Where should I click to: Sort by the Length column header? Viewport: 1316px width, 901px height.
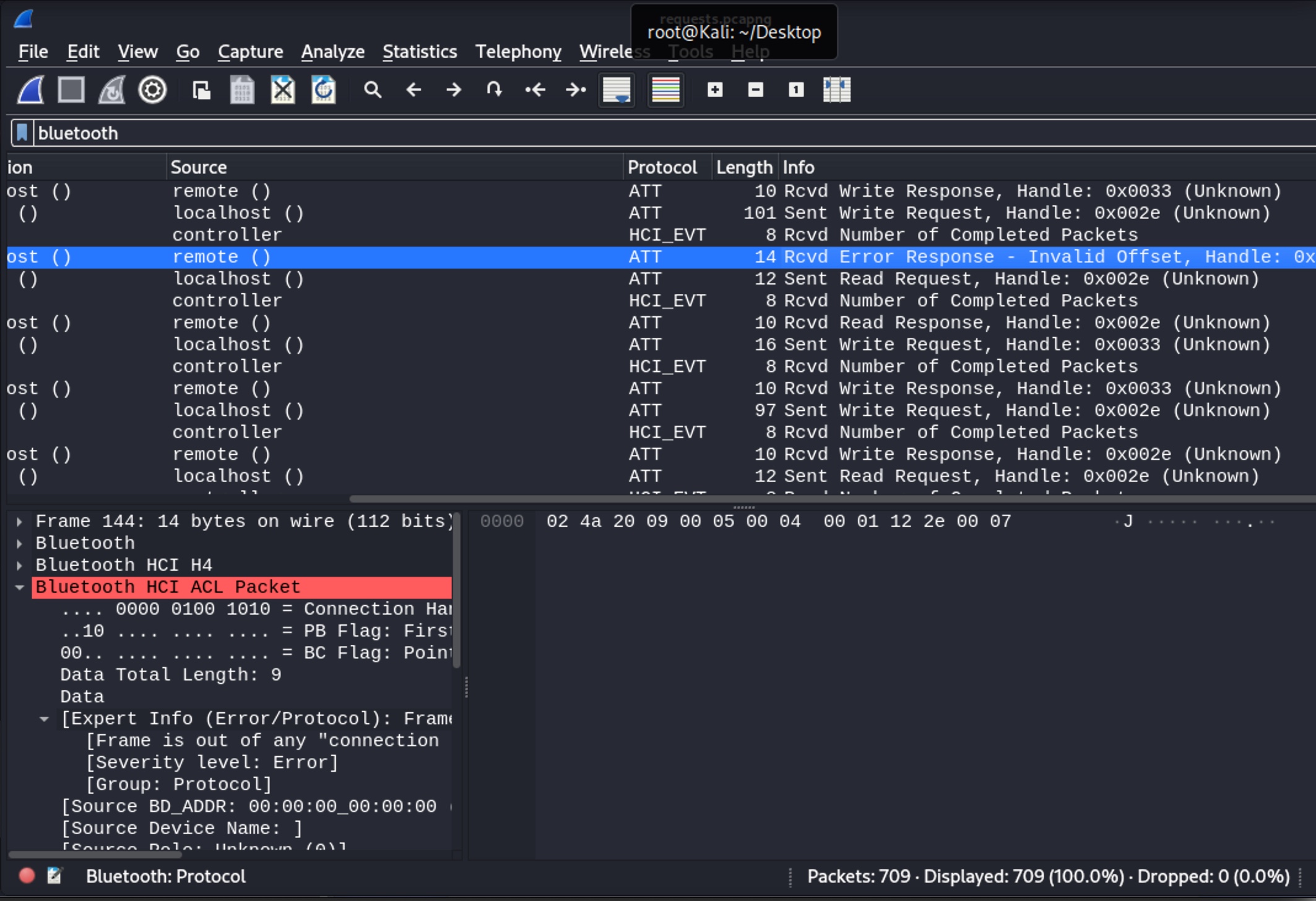745,167
